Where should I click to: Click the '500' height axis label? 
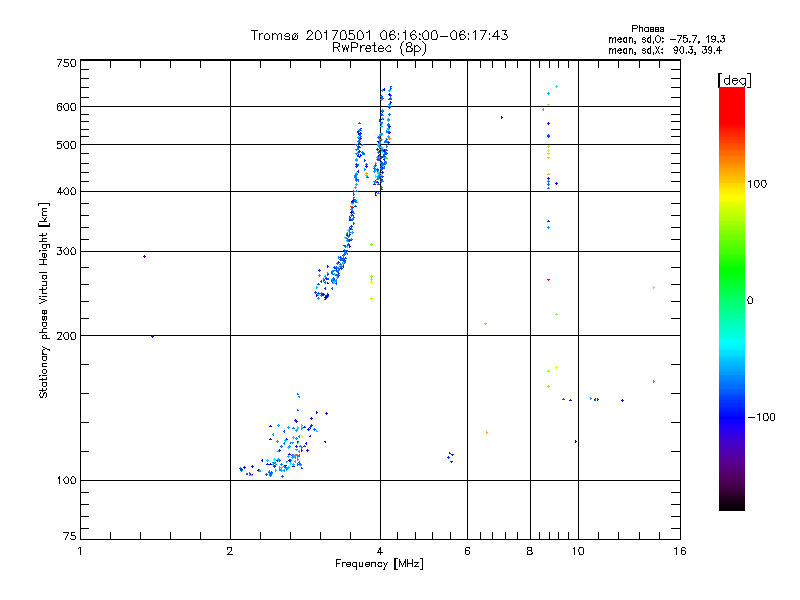[66, 145]
